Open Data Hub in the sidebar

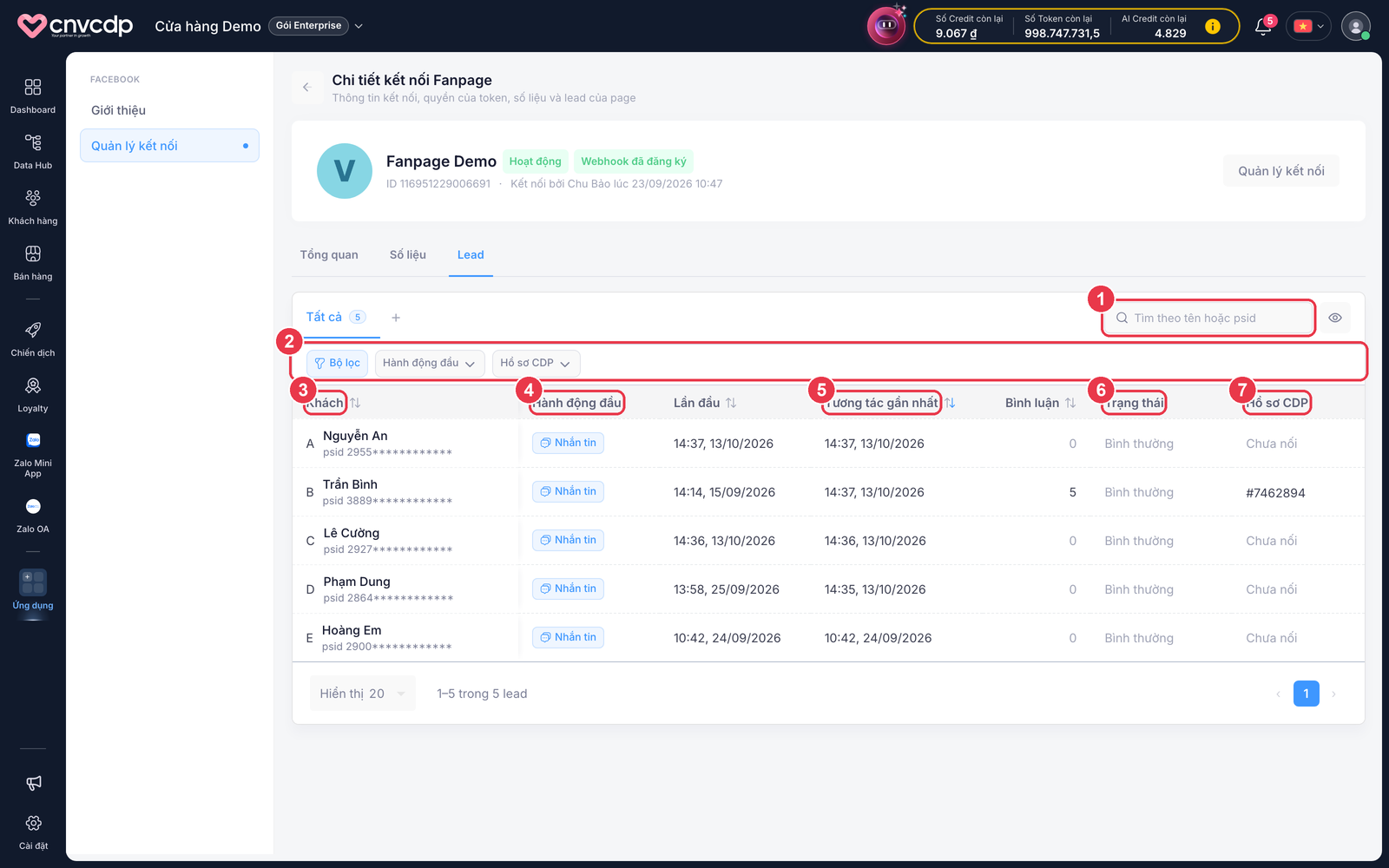point(33,151)
